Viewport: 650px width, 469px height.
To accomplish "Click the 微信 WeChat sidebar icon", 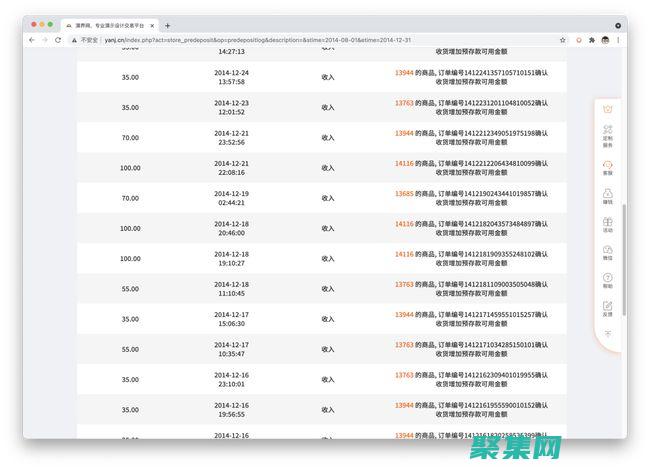I will point(608,252).
